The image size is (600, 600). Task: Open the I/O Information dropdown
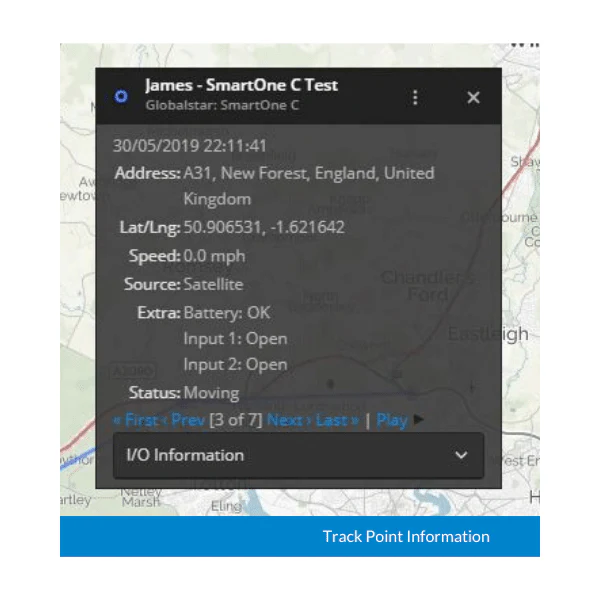coord(298,455)
